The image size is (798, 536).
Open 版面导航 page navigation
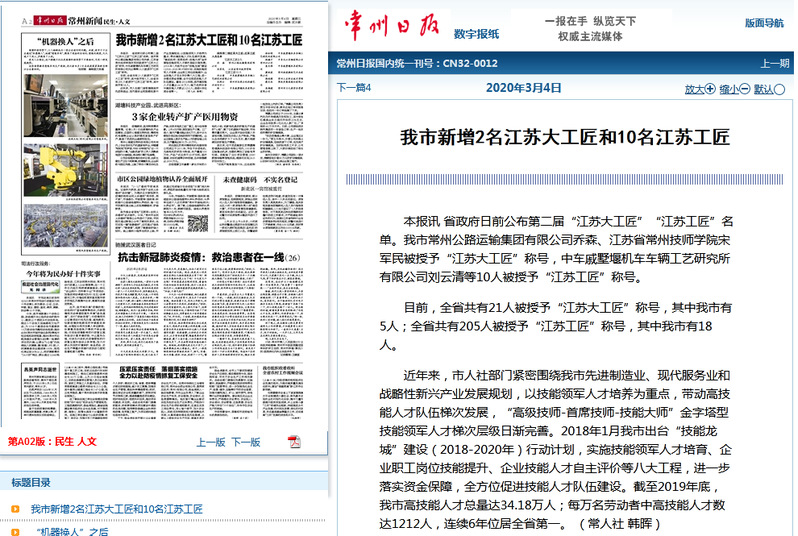click(764, 23)
